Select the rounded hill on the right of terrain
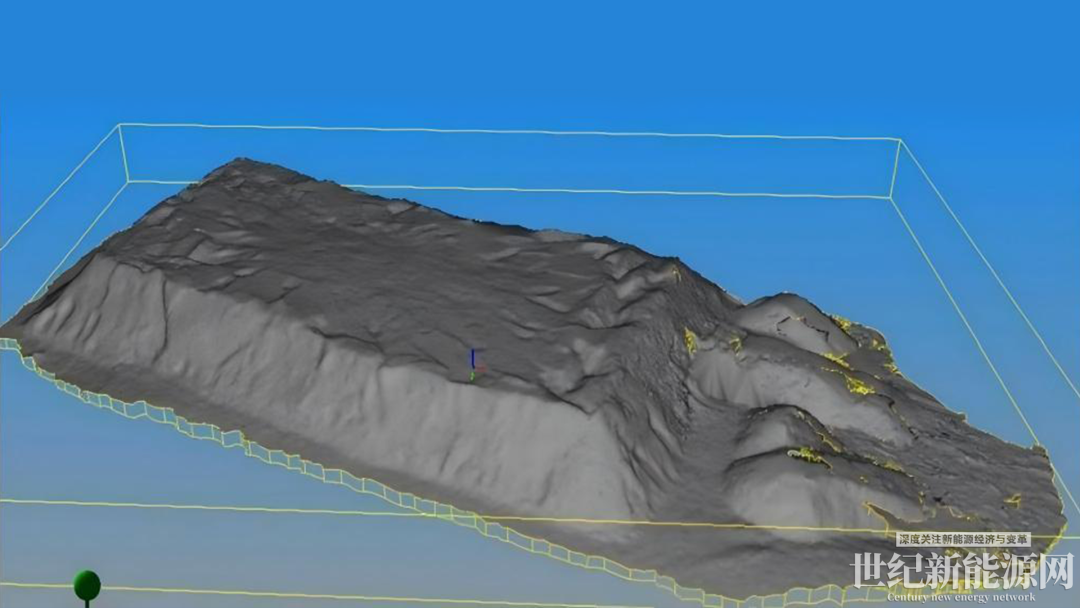 (790, 318)
